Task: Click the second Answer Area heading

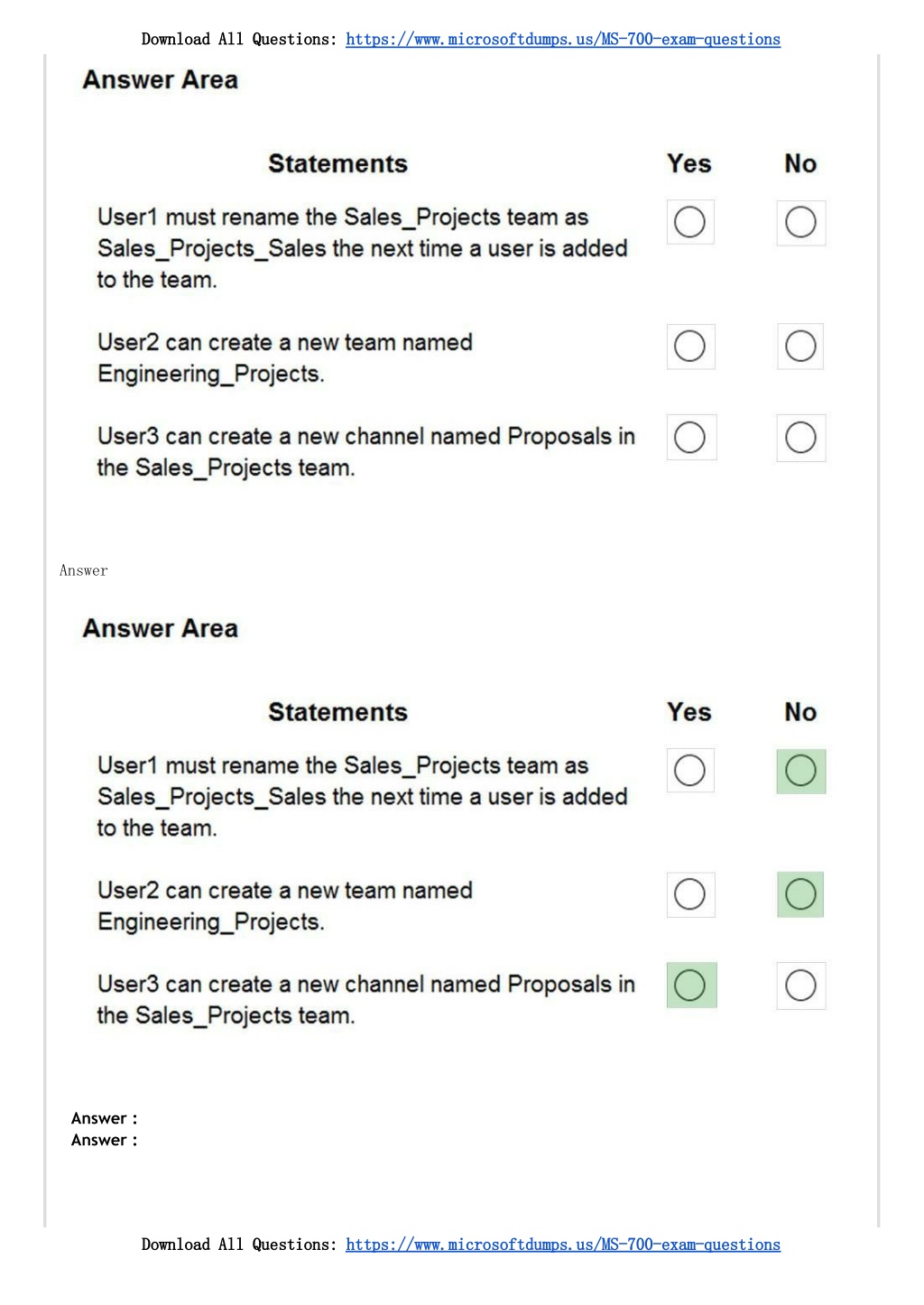Action: pyautogui.click(x=161, y=629)
